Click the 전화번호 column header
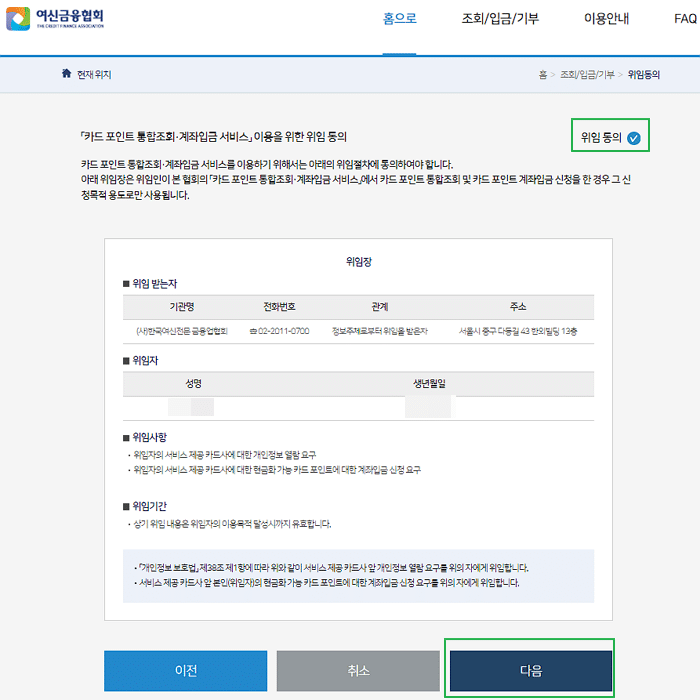This screenshot has height=700, width=700. click(279, 307)
